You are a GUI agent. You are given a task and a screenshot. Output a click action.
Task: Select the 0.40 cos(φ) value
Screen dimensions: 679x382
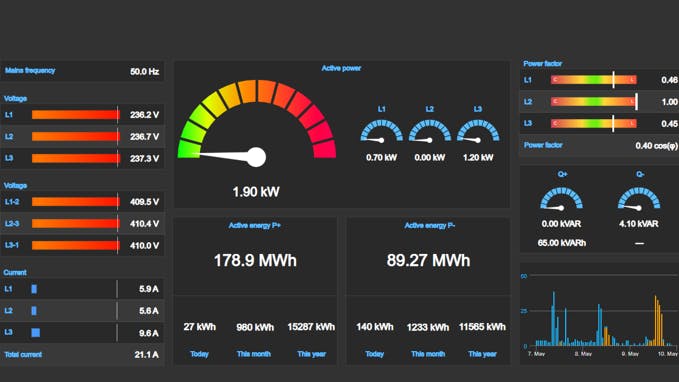[656, 146]
